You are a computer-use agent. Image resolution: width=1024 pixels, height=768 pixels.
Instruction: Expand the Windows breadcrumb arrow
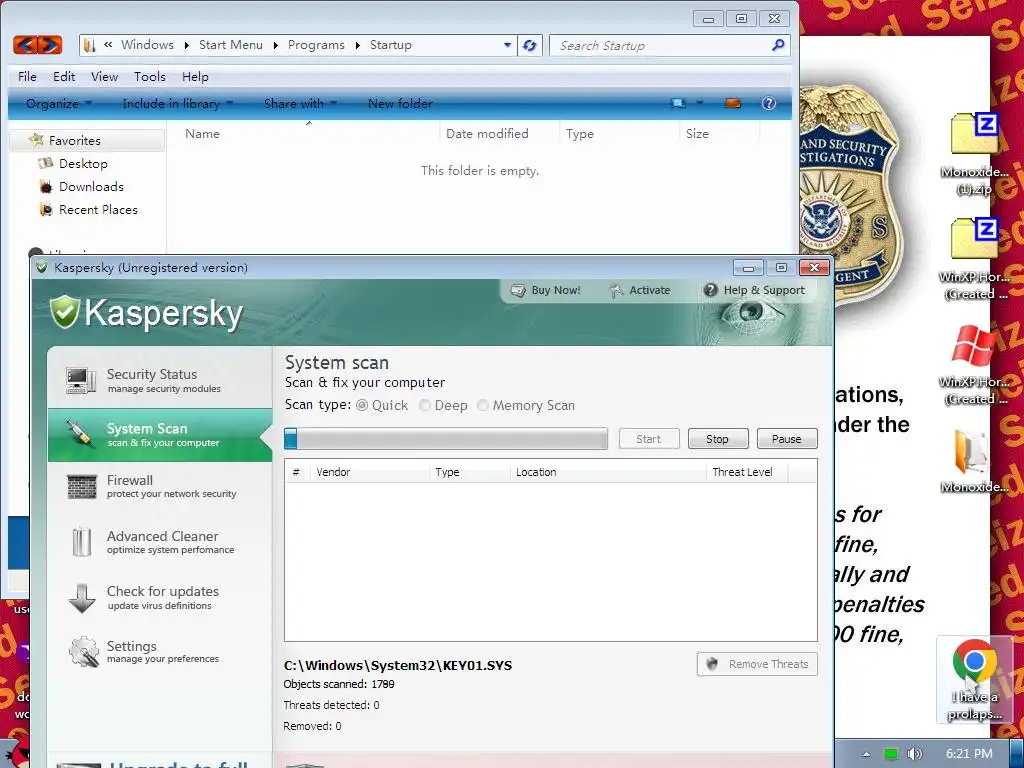187,45
